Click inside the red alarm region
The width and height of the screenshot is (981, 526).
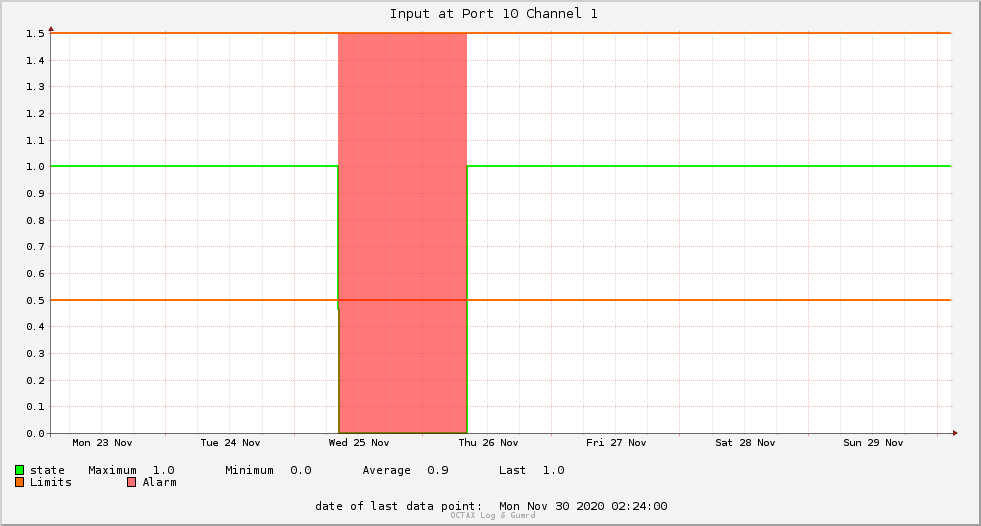402,188
